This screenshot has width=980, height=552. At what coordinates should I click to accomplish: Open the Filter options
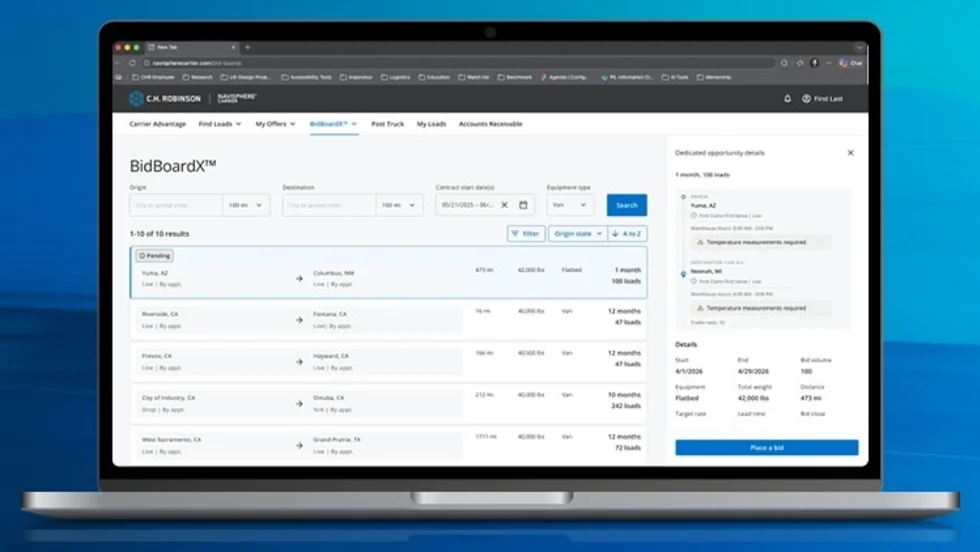[x=526, y=234]
